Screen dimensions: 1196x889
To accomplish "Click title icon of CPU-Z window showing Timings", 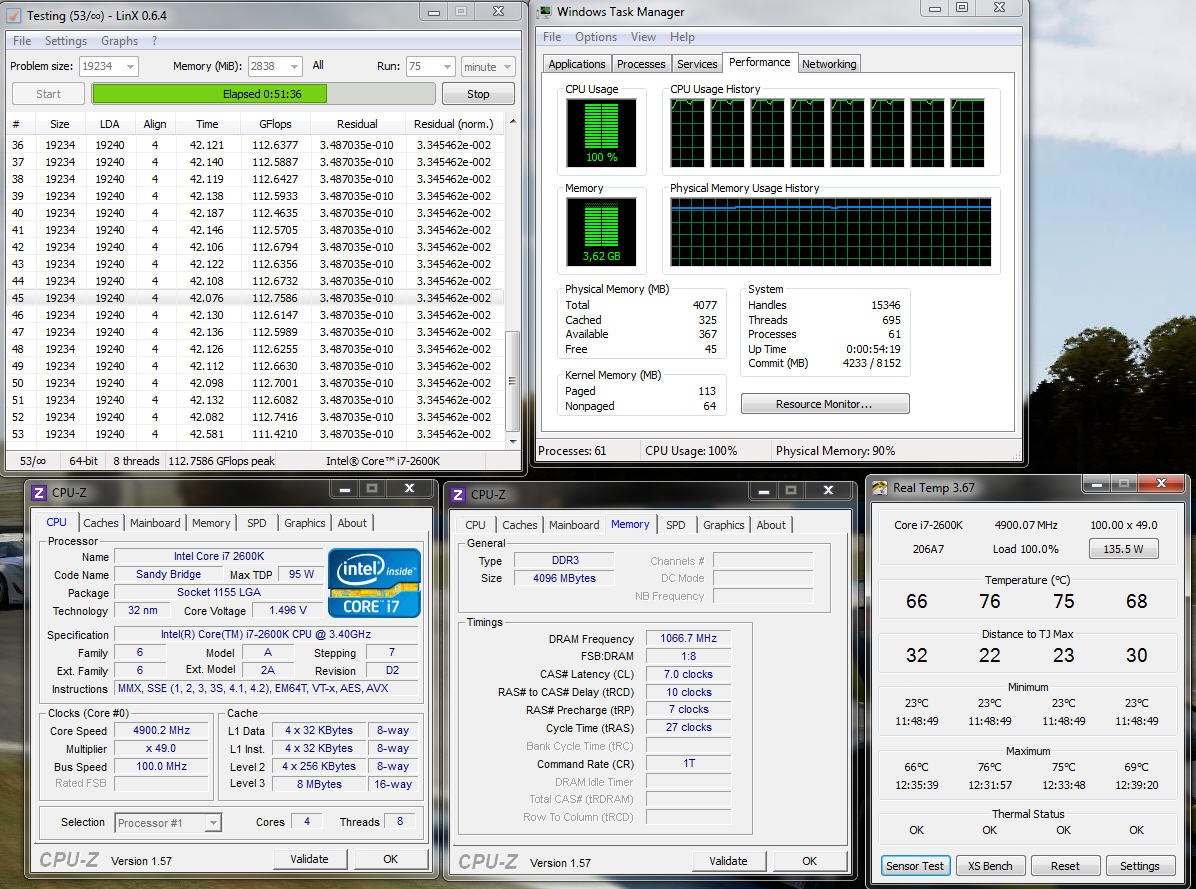I will (458, 495).
